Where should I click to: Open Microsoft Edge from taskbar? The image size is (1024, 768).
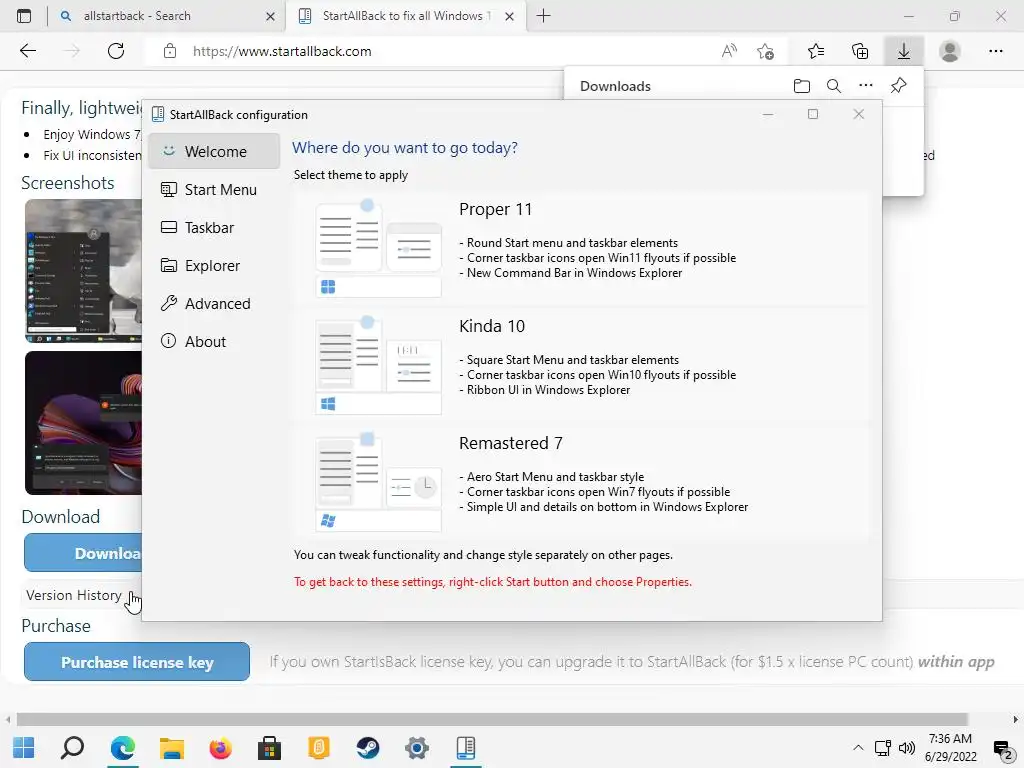(122, 747)
